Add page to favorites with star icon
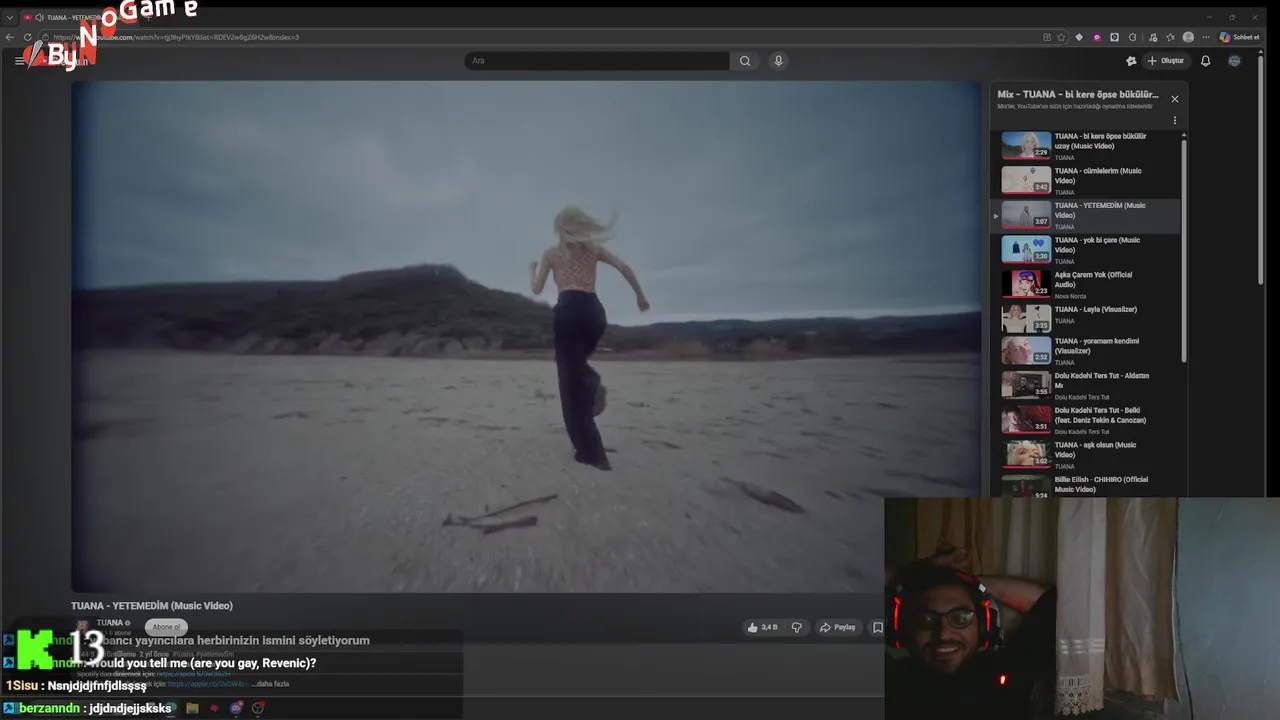 pyautogui.click(x=1061, y=37)
